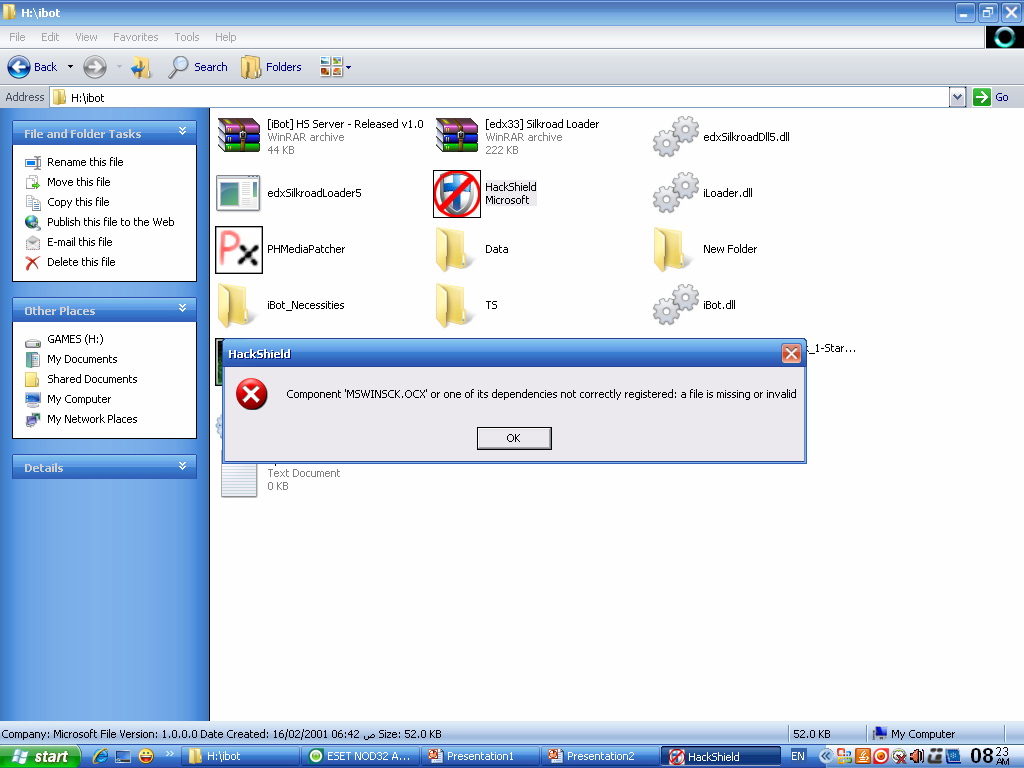Select the PHMediaPatcher icon
Viewport: 1024px width, 768px height.
239,249
